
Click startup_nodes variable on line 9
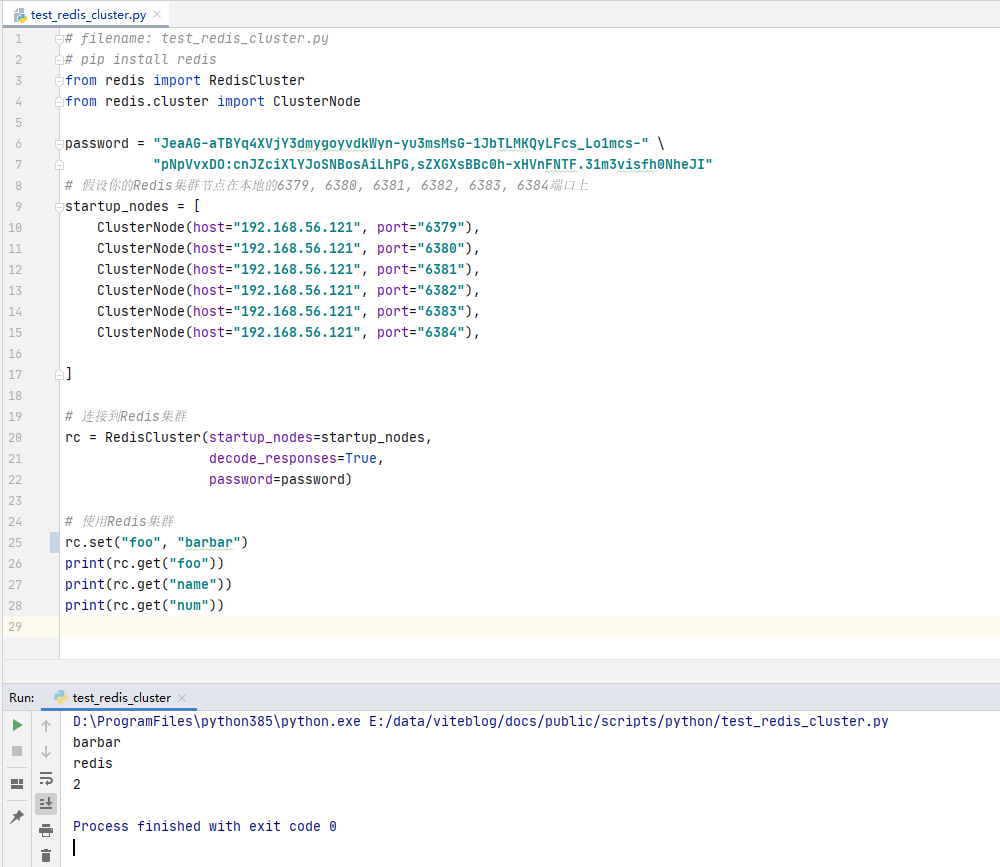click(117, 207)
